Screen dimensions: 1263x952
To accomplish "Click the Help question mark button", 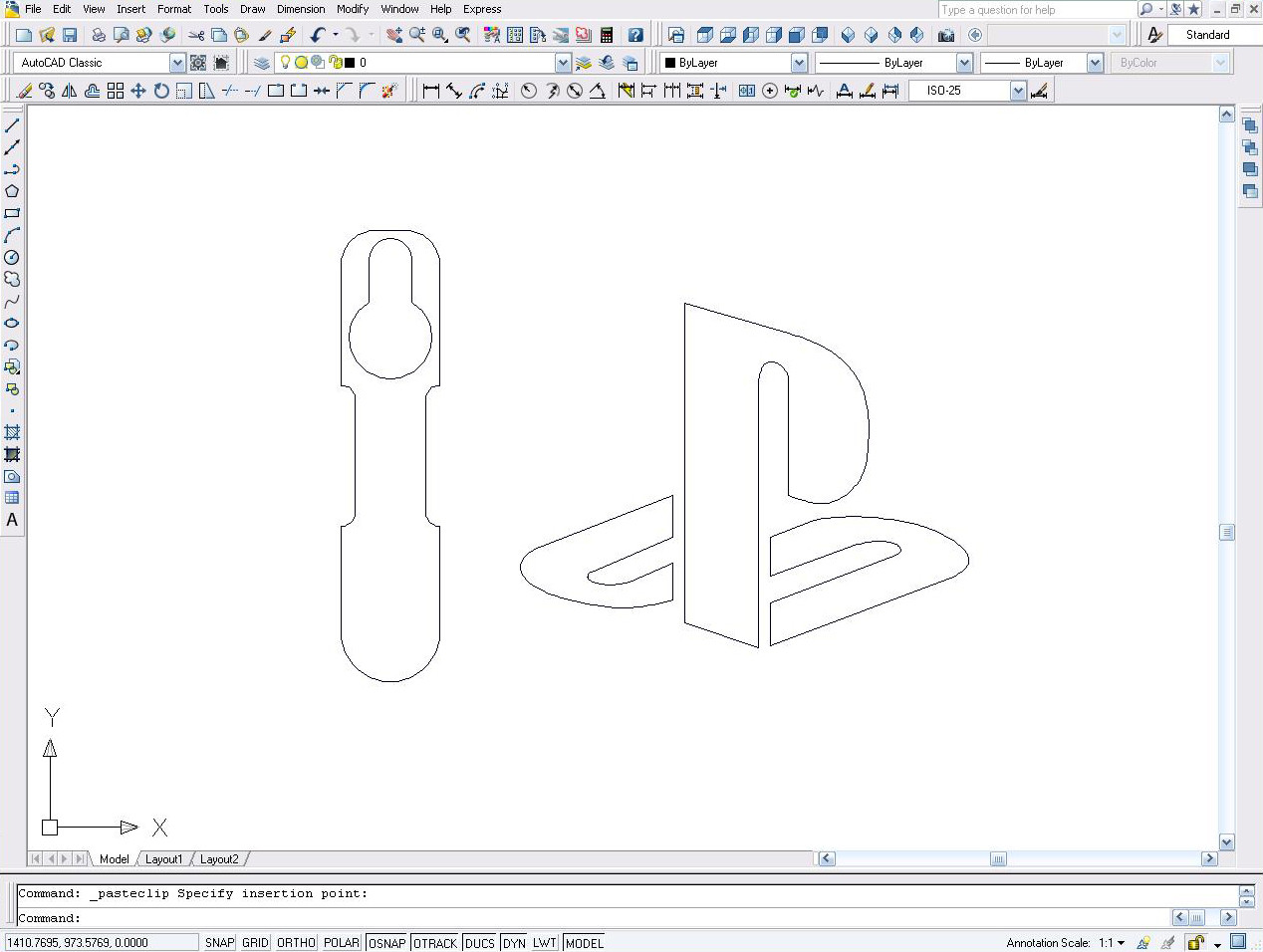I will [635, 35].
